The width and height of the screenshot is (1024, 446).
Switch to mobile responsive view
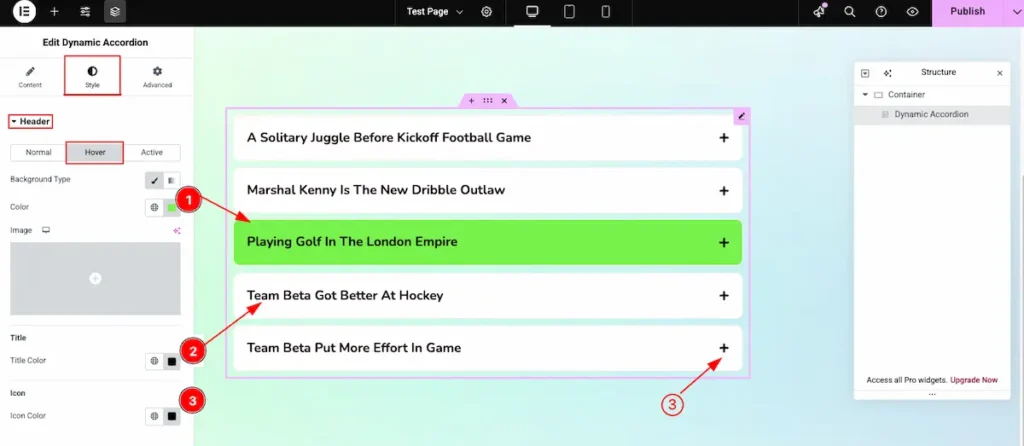[606, 12]
